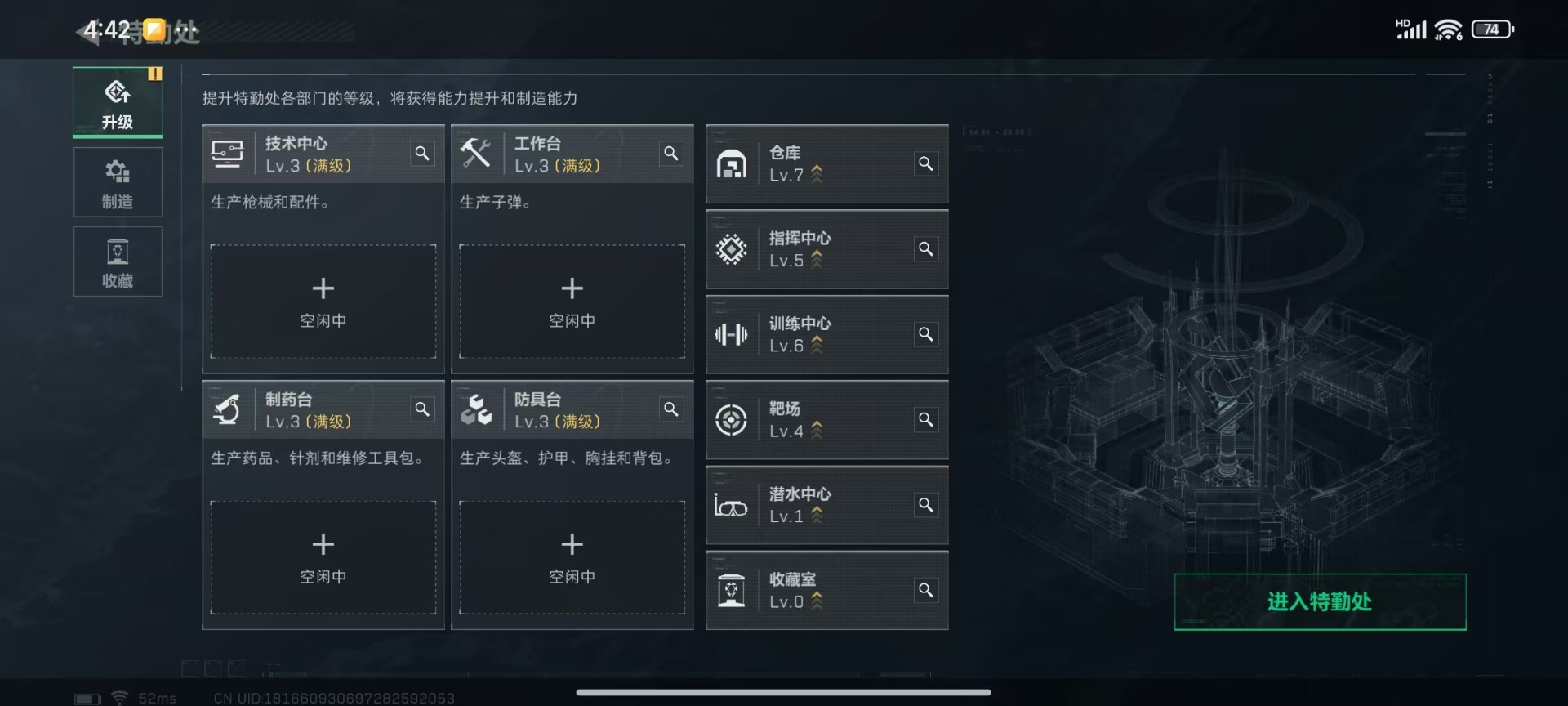
Task: Expand upgrade arrows on 仓库 Lv.7
Action: coord(817,174)
